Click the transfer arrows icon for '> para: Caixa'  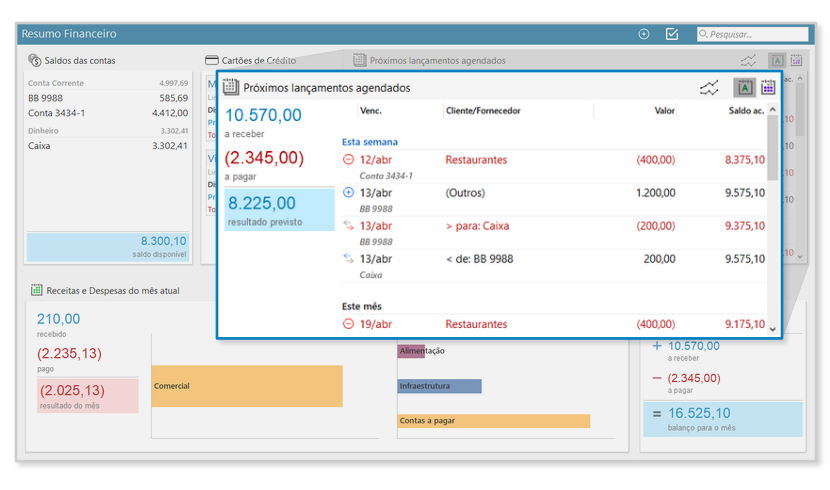(348, 226)
